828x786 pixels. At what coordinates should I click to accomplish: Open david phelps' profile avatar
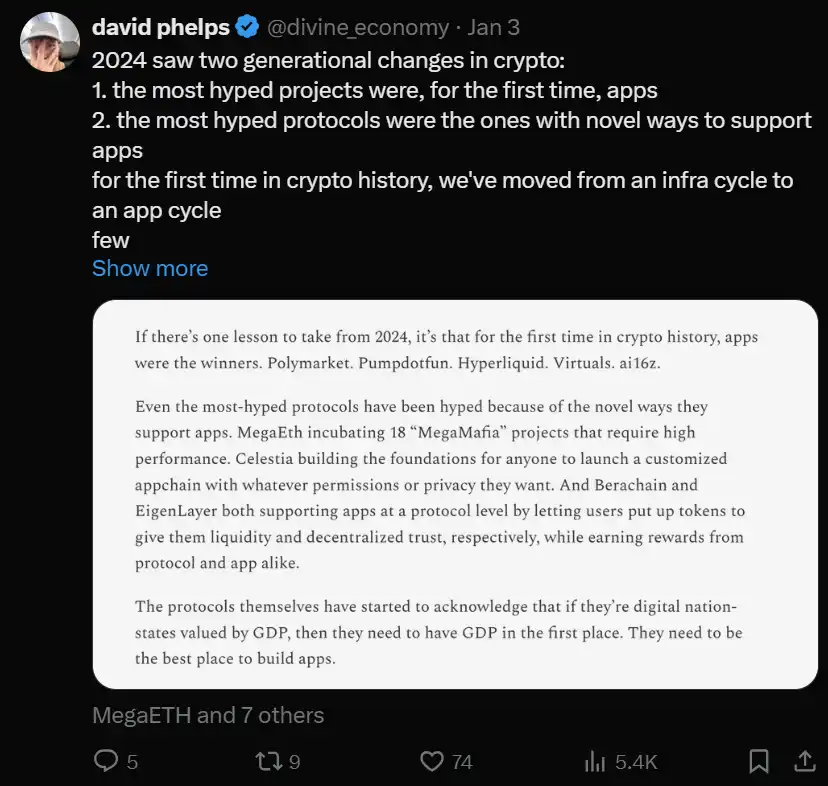[50, 42]
